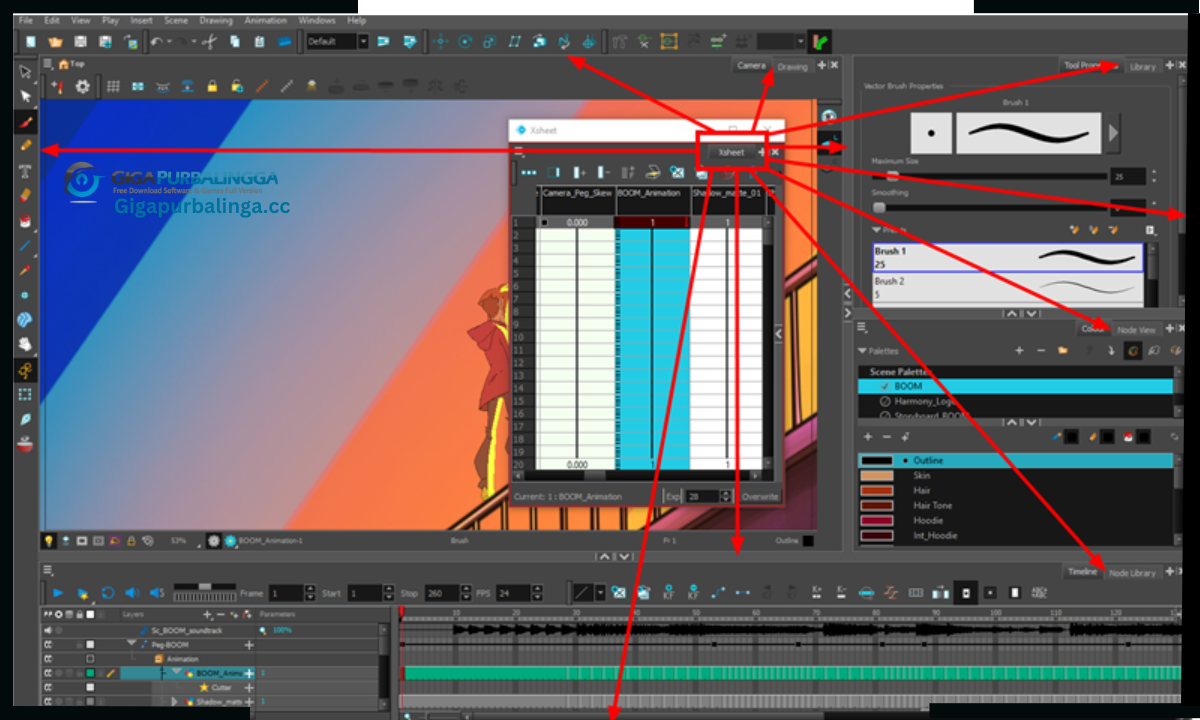Click the Loop playback icon
The width and height of the screenshot is (1200, 720).
point(108,593)
